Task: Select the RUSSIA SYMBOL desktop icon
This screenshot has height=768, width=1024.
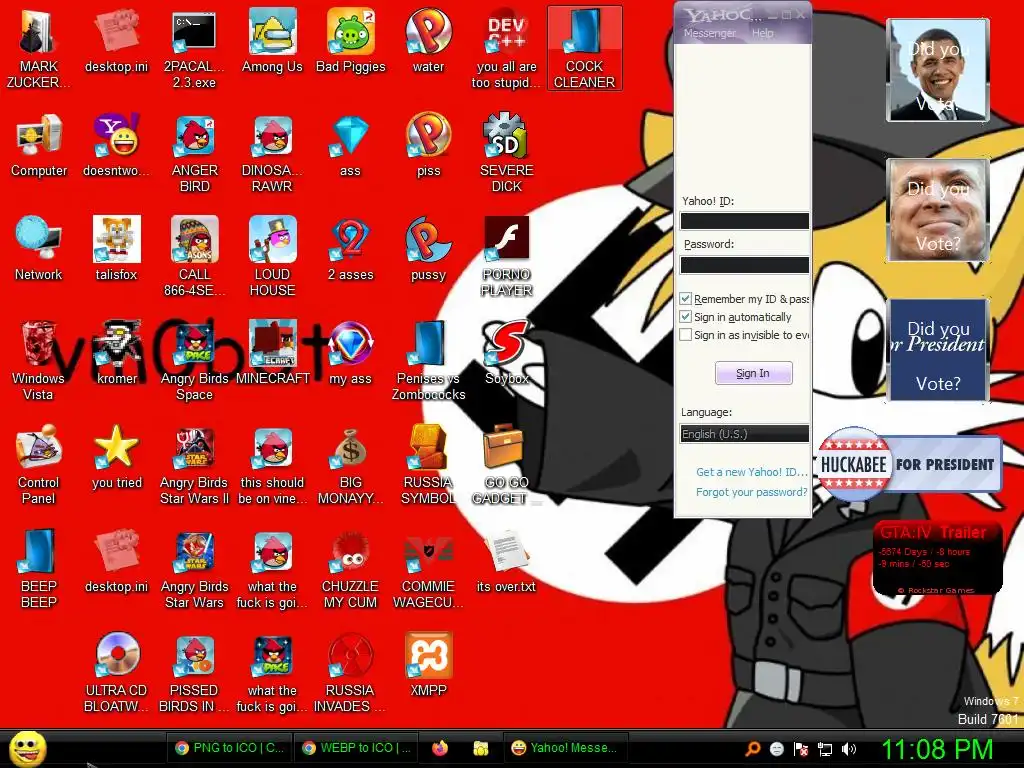Action: point(428,465)
